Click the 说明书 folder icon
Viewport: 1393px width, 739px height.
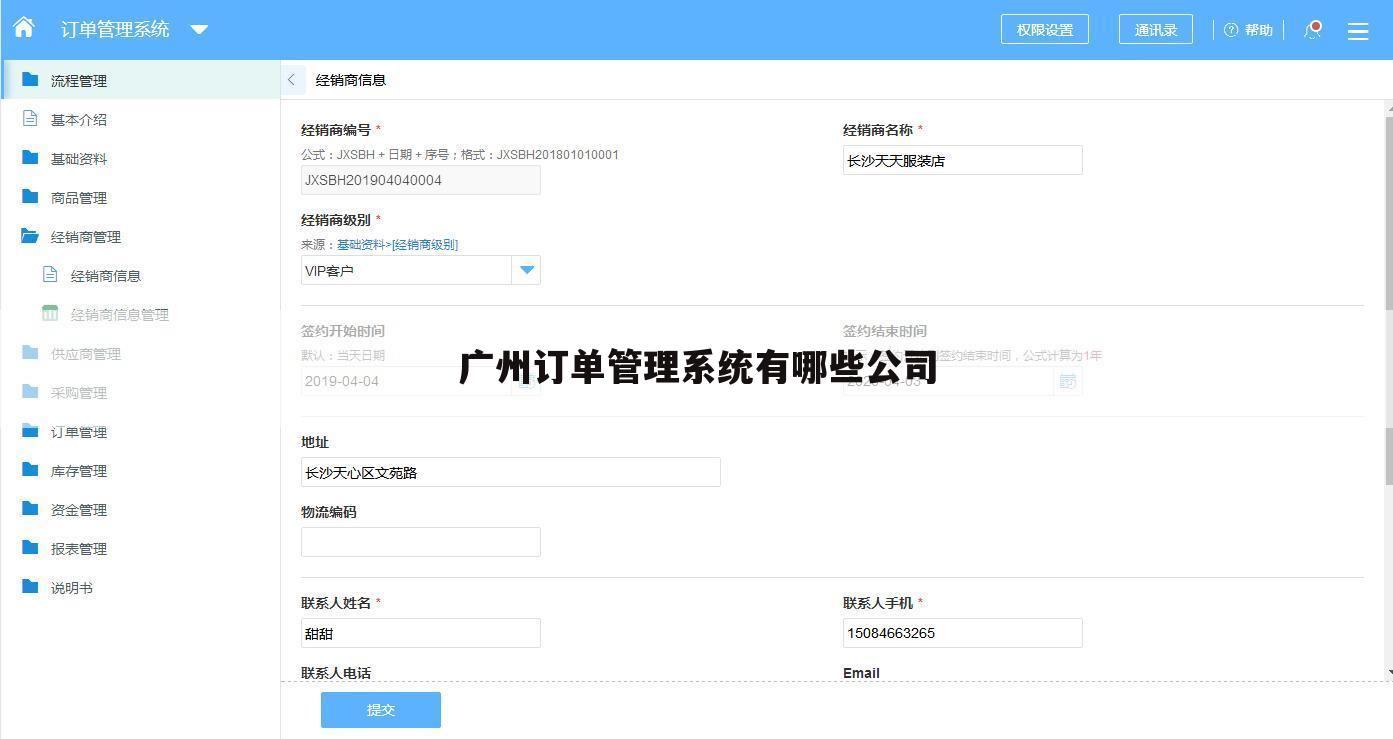(x=30, y=586)
